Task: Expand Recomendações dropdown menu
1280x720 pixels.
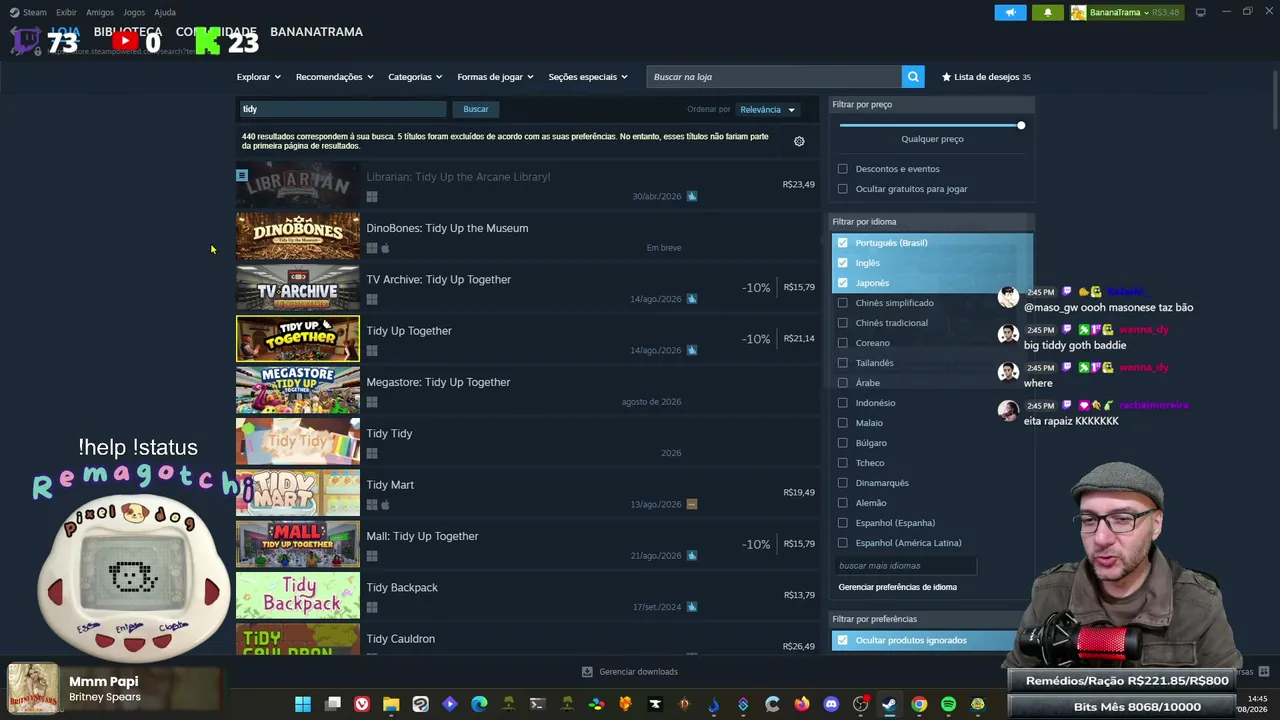Action: [334, 77]
